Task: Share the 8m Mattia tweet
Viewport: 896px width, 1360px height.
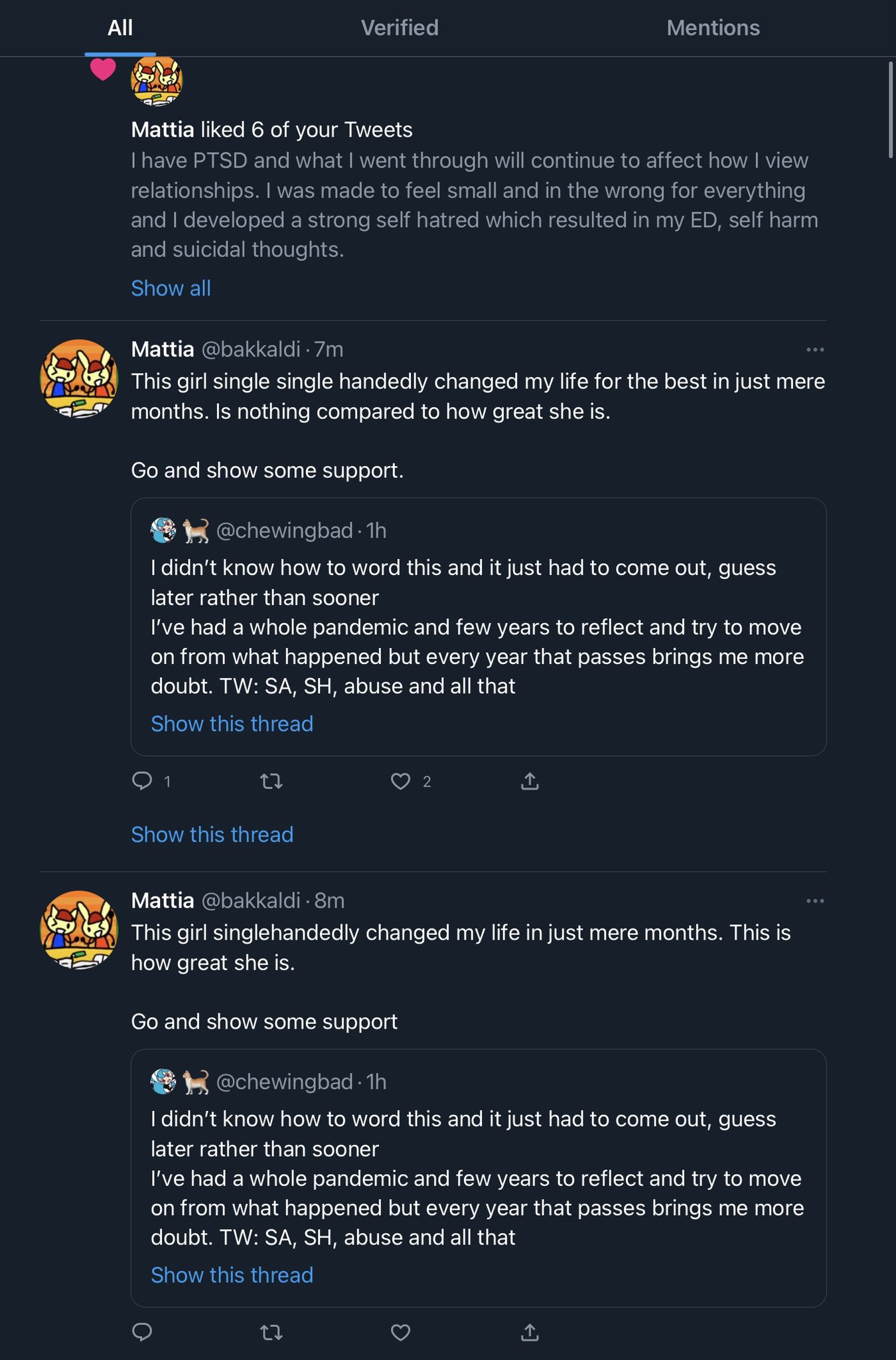Action: (x=530, y=1331)
